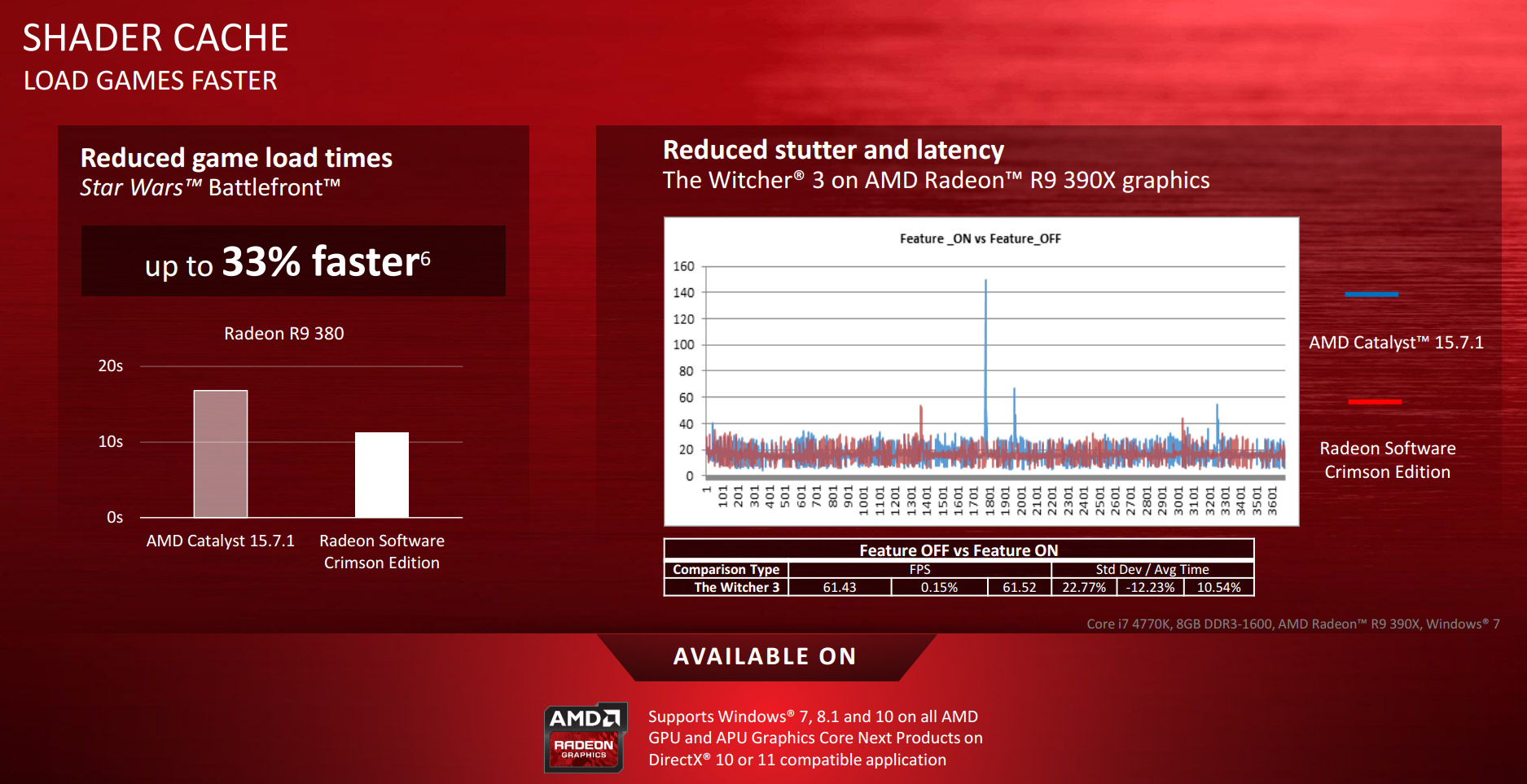The height and width of the screenshot is (784, 1527).
Task: Click the 'Reduced stutter and latency' heading
Action: tap(833, 150)
